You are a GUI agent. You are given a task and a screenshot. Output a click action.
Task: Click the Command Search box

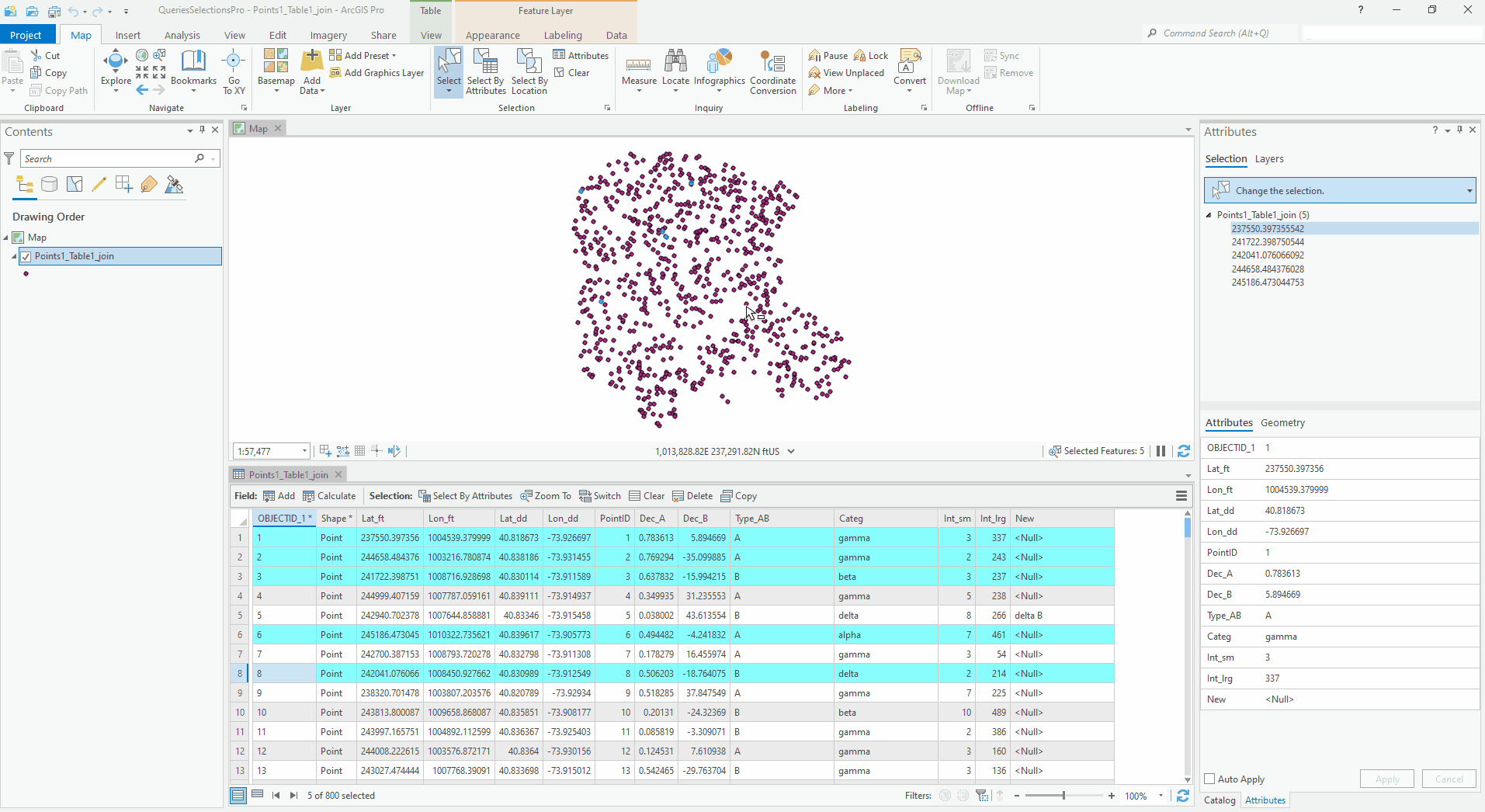click(1221, 33)
